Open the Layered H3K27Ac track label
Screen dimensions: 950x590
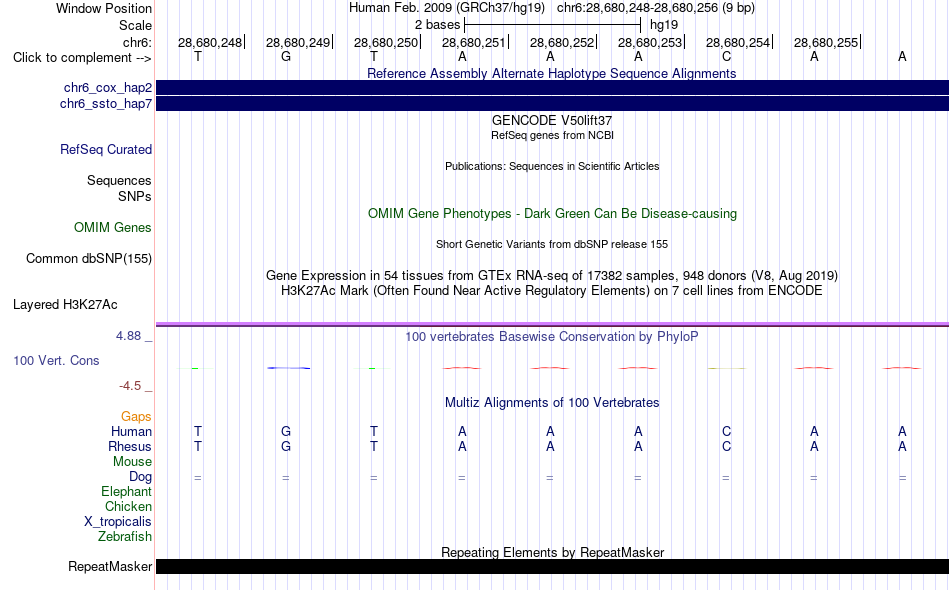coord(65,305)
